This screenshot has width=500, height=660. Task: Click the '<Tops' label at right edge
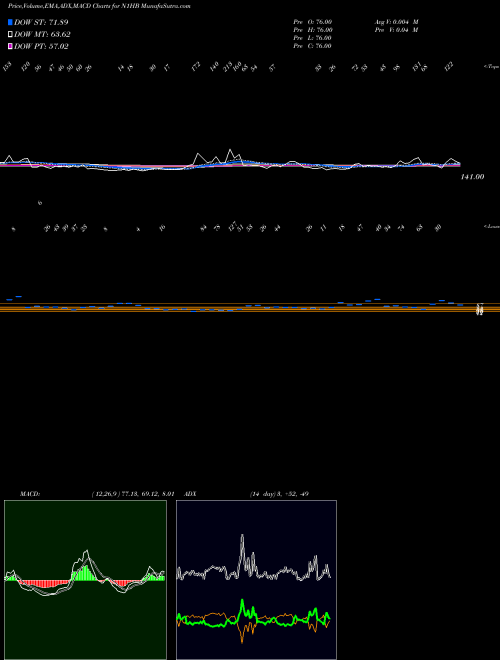[491, 67]
